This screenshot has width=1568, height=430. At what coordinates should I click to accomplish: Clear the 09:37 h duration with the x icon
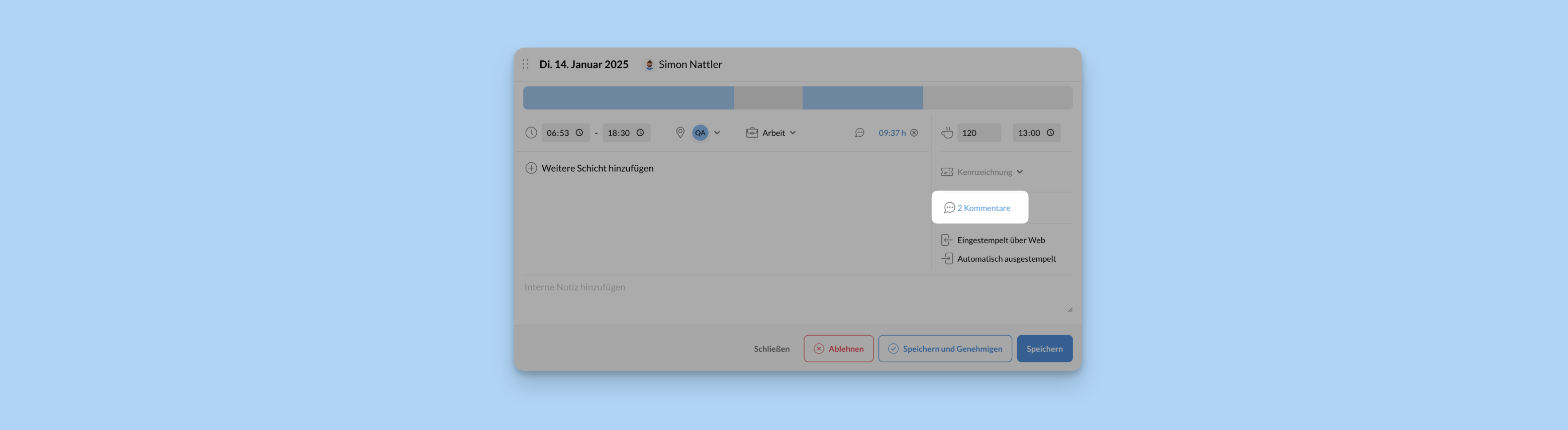click(x=914, y=133)
